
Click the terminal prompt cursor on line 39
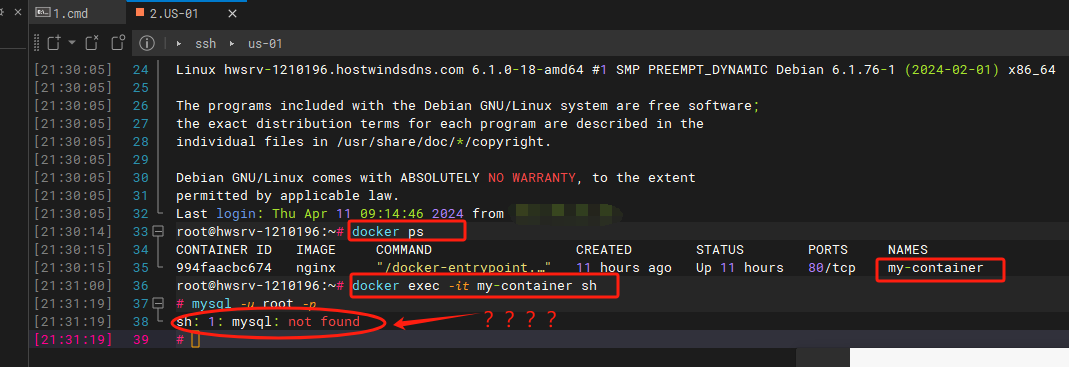[195, 339]
